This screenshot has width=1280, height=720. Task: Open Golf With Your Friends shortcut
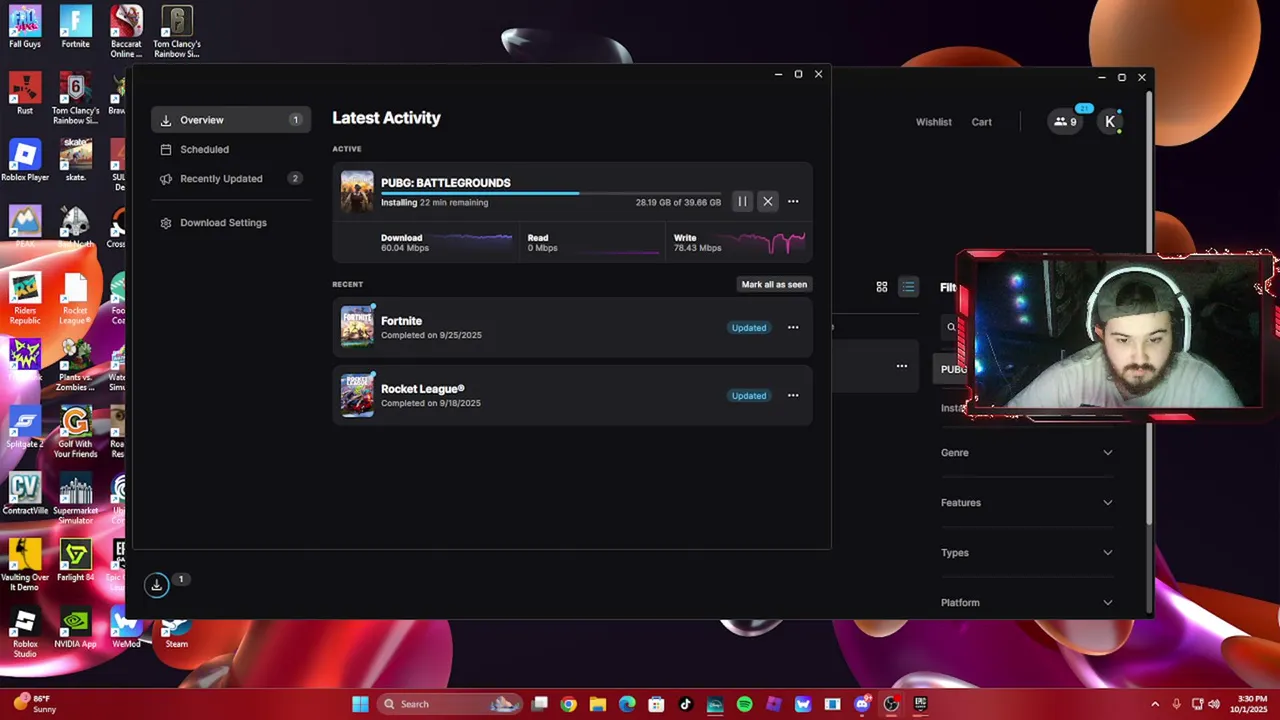click(76, 432)
